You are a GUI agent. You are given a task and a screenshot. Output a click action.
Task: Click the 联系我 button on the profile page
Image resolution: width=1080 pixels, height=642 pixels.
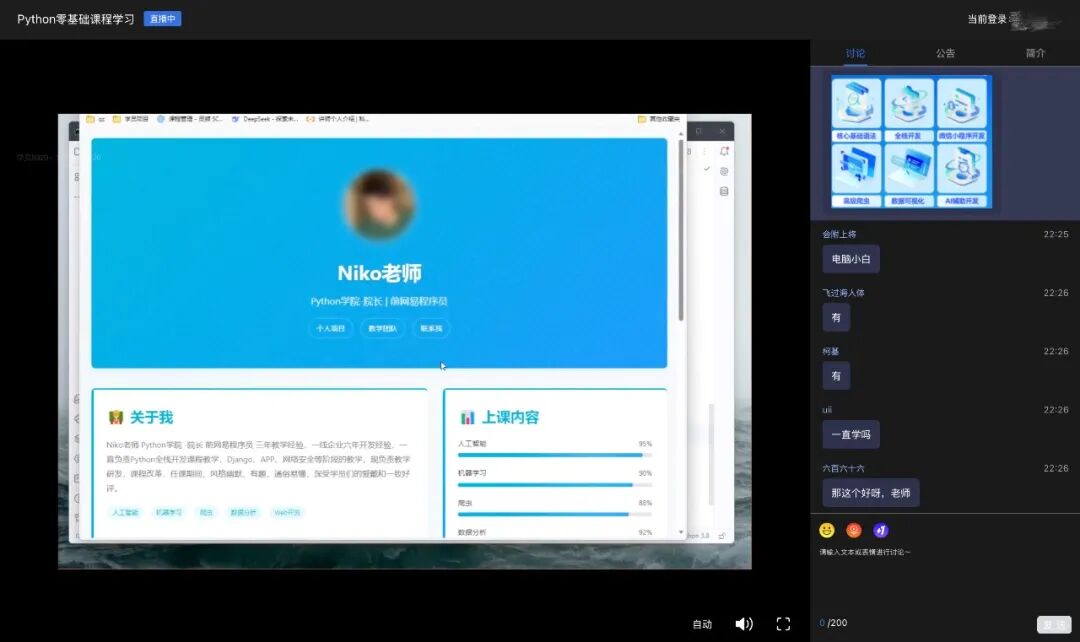431,328
